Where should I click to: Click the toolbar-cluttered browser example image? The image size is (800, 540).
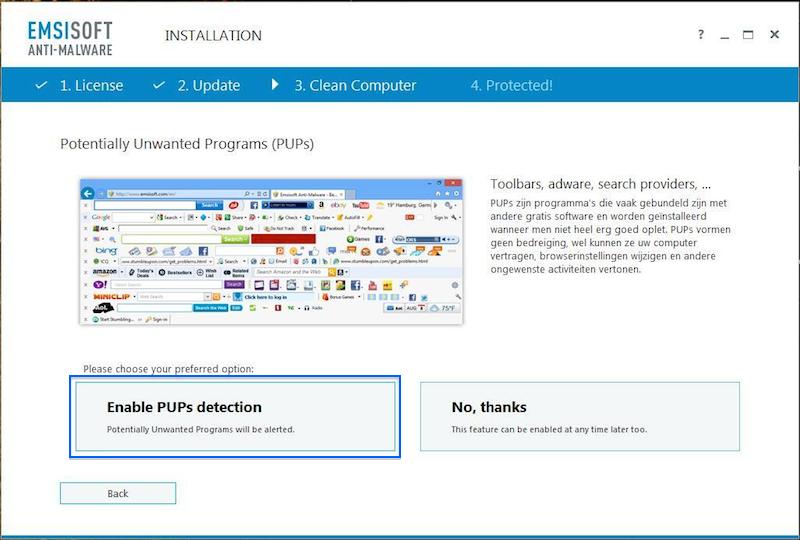click(x=271, y=251)
